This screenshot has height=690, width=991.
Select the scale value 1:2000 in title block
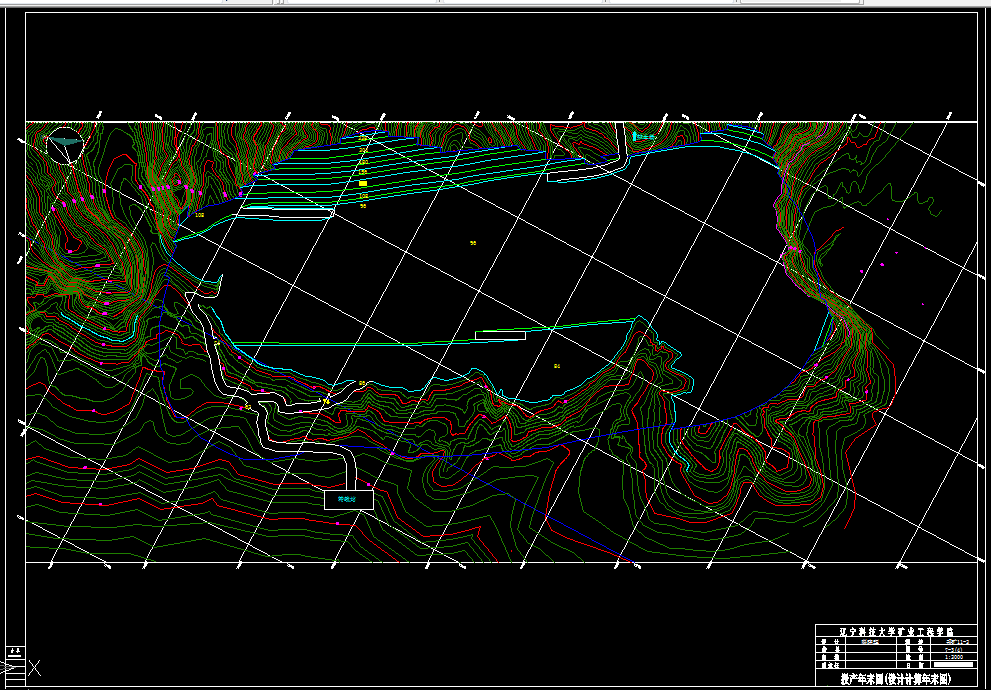(954, 657)
